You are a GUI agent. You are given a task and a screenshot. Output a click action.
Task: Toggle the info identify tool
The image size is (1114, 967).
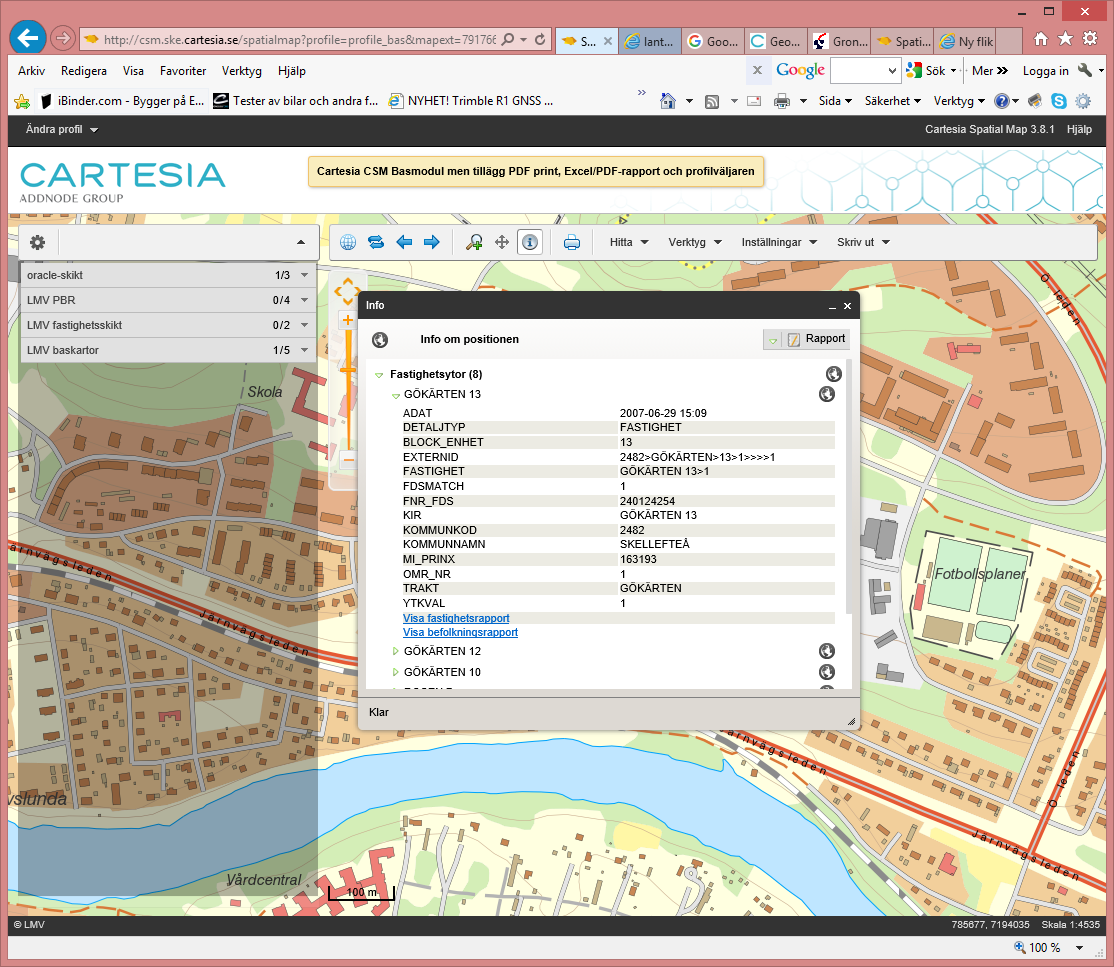530,242
